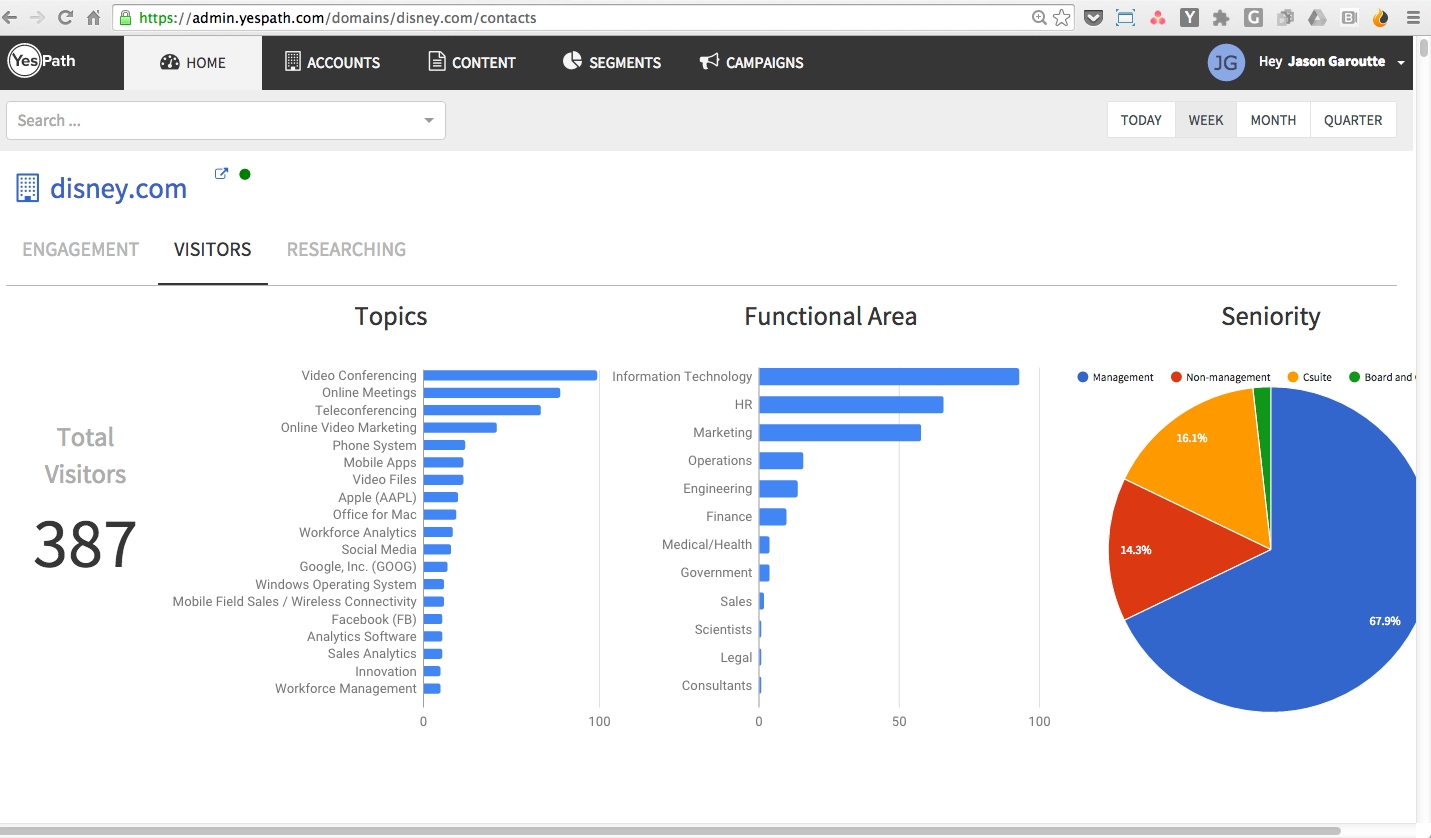Open the Segments section
Viewport: 1431px width, 838px height.
pos(611,62)
